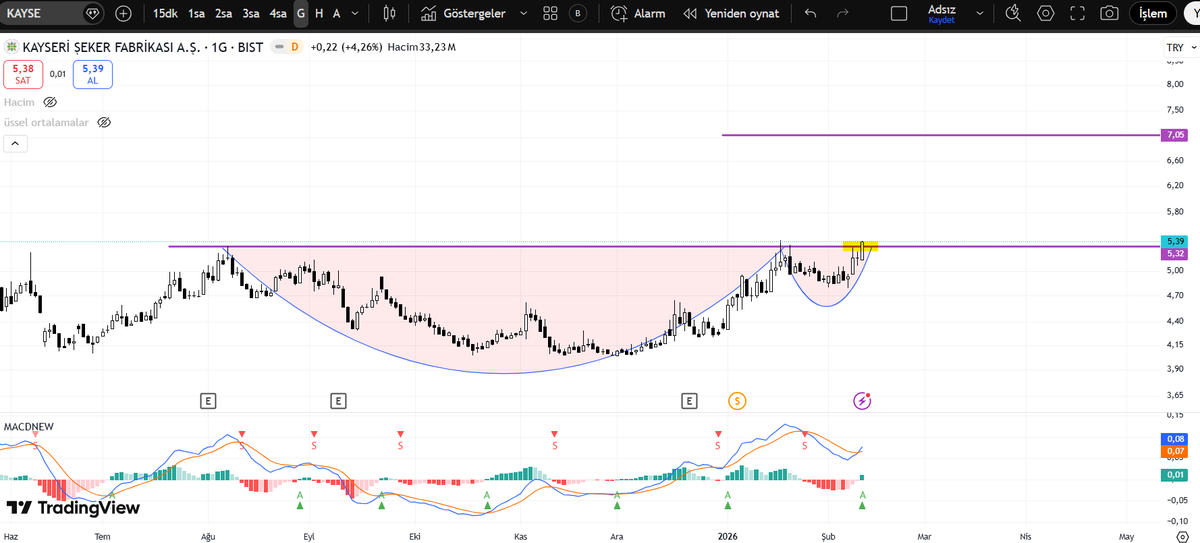Open the chart layout setup square icon

pyautogui.click(x=899, y=14)
